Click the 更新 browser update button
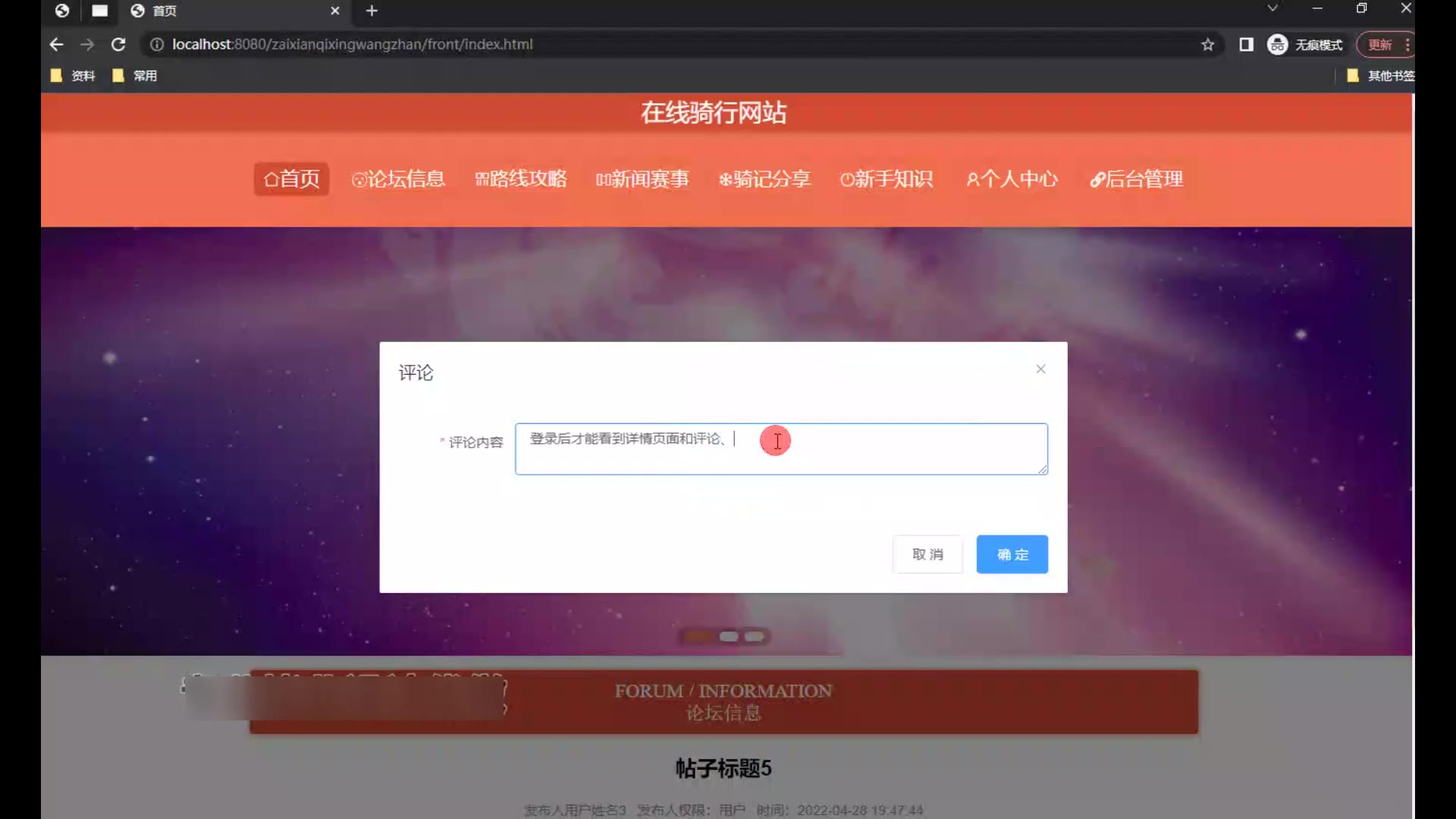 1379,45
